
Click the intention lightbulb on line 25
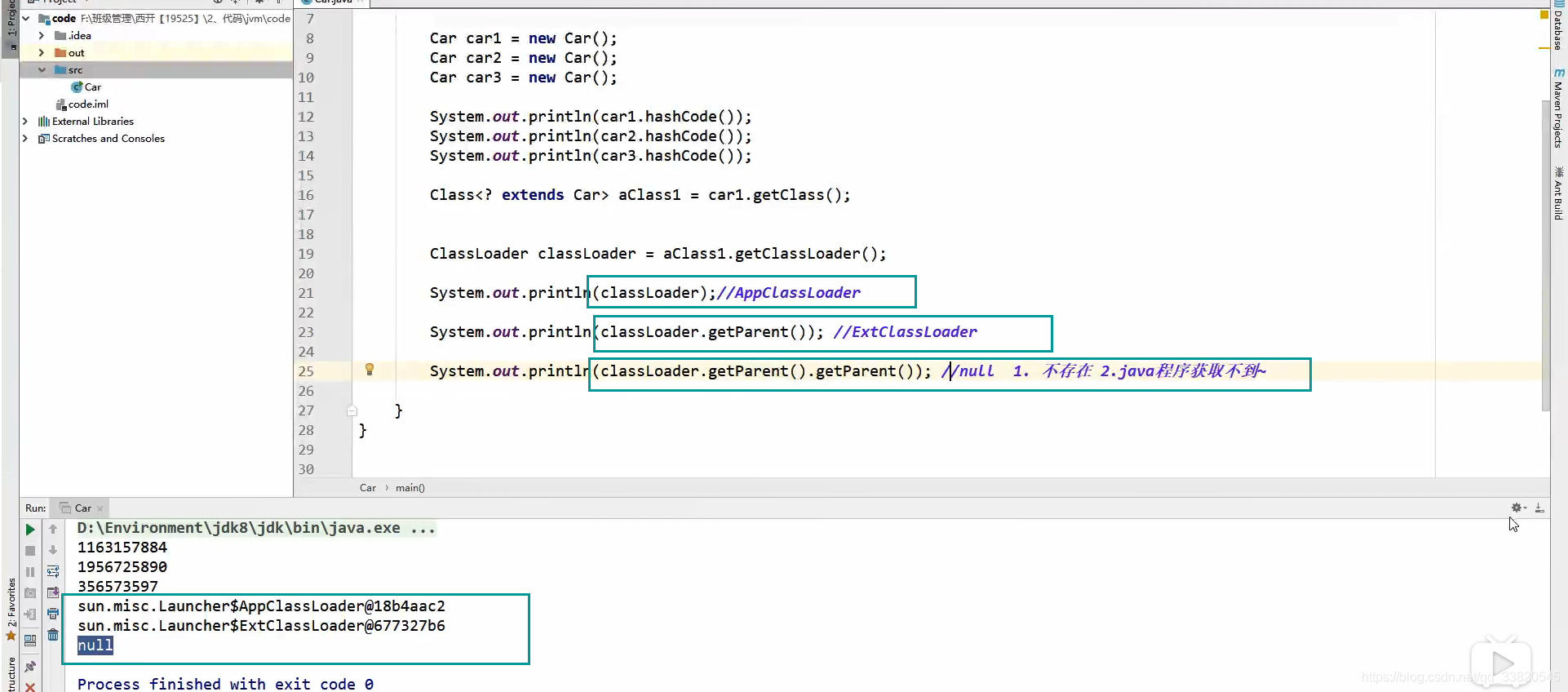[x=370, y=370]
